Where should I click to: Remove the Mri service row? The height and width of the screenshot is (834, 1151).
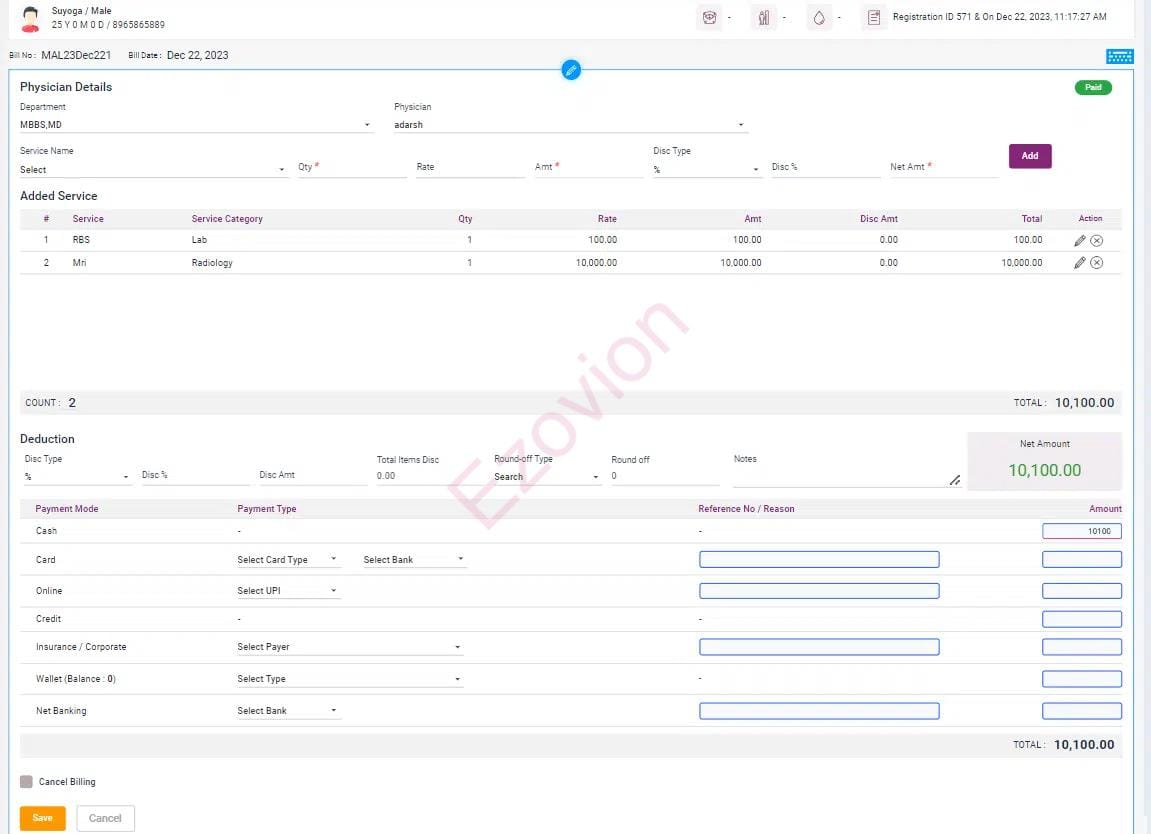1096,263
